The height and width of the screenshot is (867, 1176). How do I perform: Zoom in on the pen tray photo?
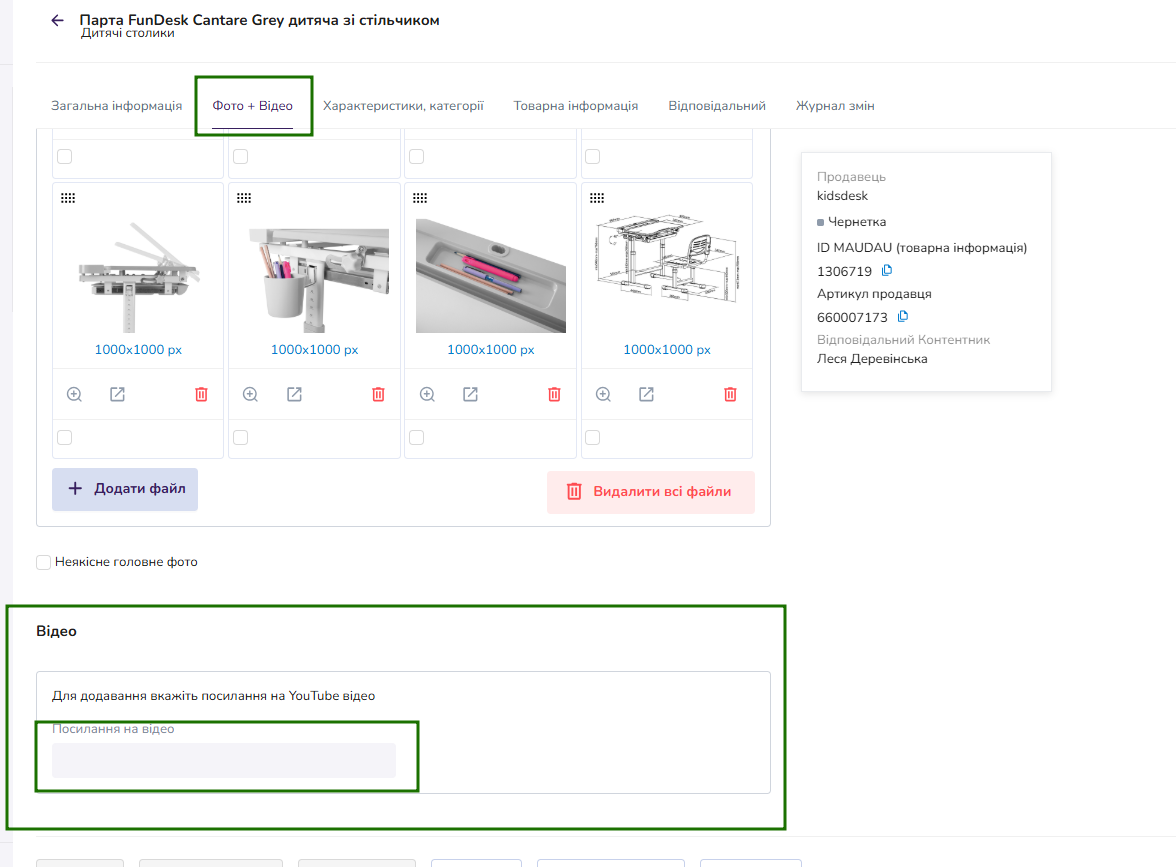(427, 394)
